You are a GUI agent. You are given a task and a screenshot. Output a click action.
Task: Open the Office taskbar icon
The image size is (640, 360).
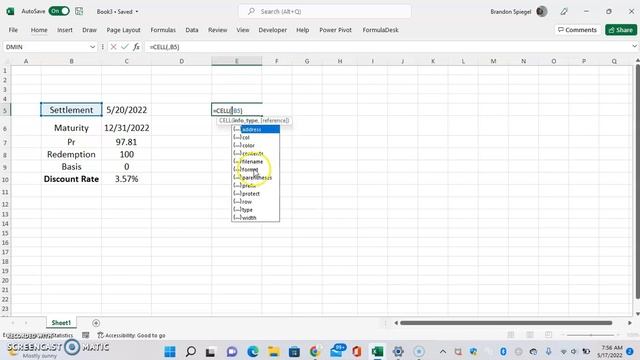point(357,351)
